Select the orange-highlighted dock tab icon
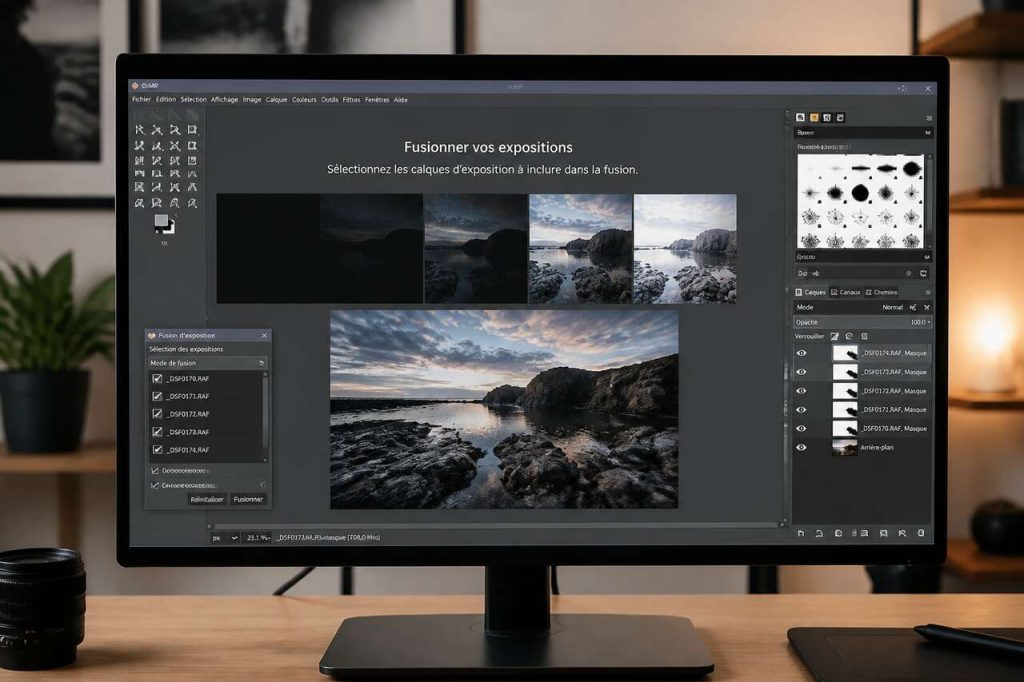Screen dimensions: 1024x682 click(x=814, y=118)
